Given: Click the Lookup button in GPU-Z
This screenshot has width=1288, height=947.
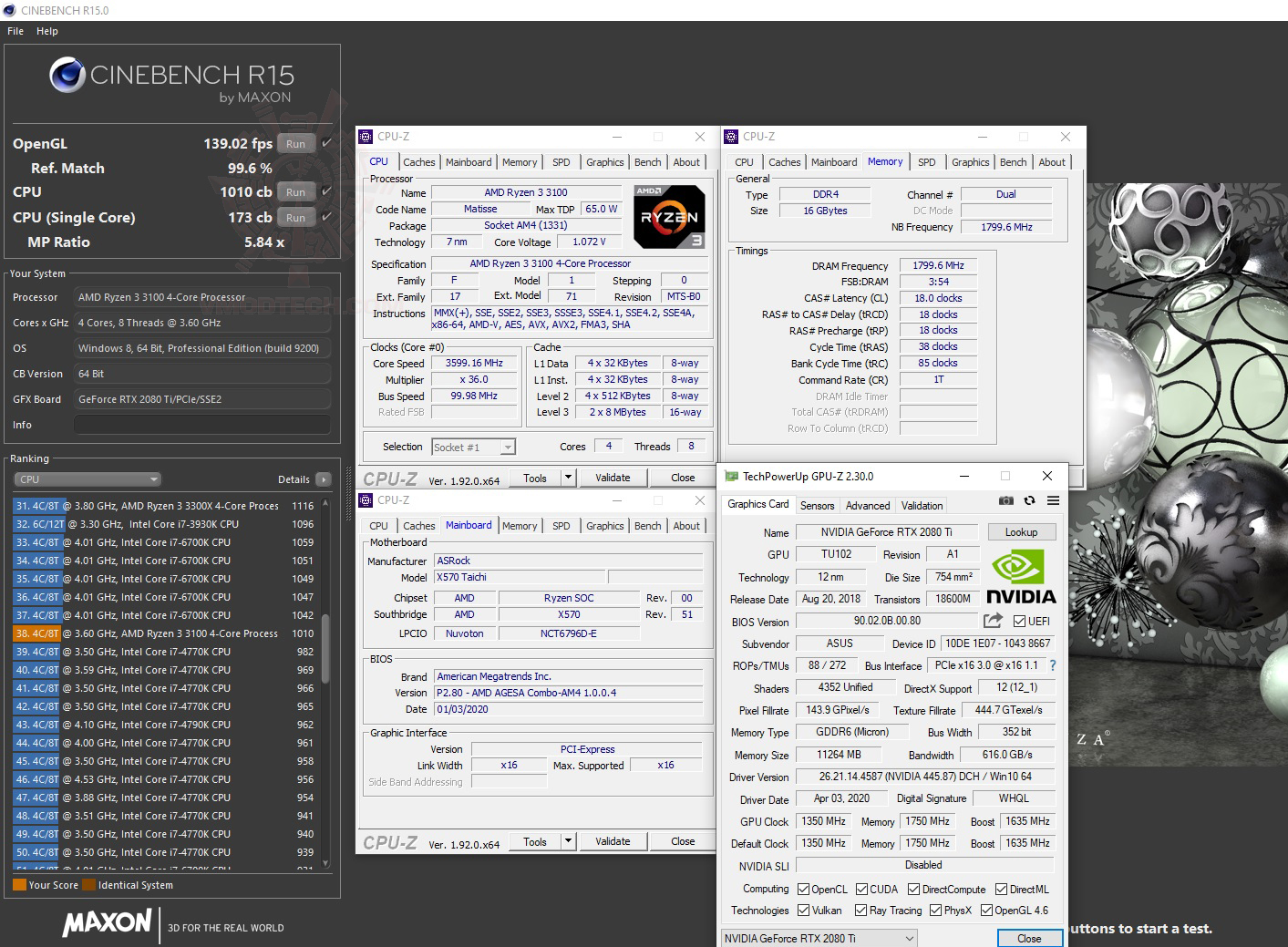Looking at the screenshot, I should click(x=1021, y=532).
